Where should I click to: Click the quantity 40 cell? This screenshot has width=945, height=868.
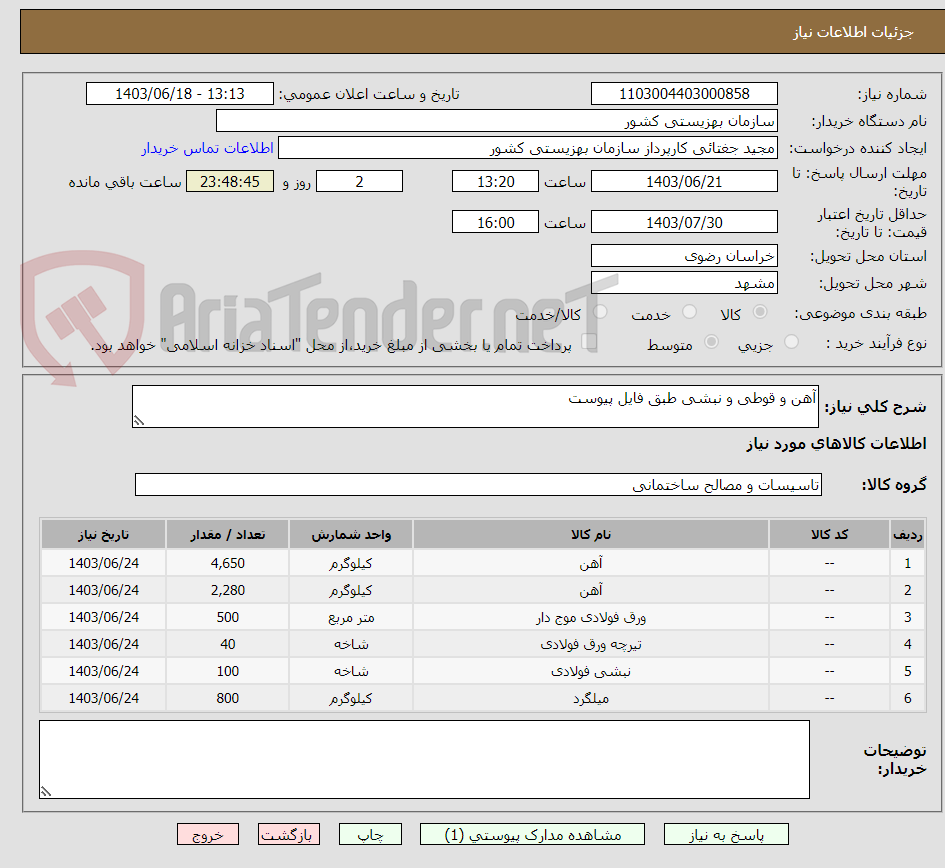tap(227, 644)
